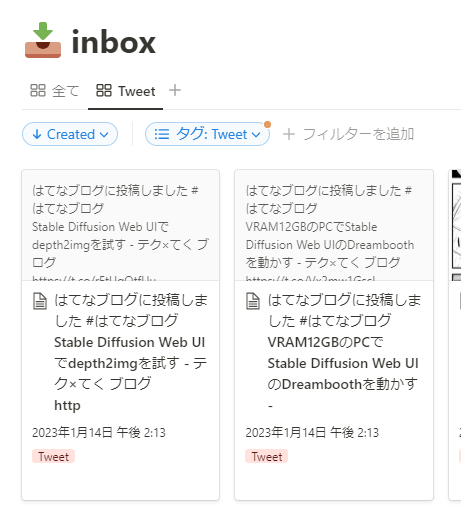Open the depth2img blog post card
Viewport: 461px width, 512px height.
pyautogui.click(x=121, y=335)
